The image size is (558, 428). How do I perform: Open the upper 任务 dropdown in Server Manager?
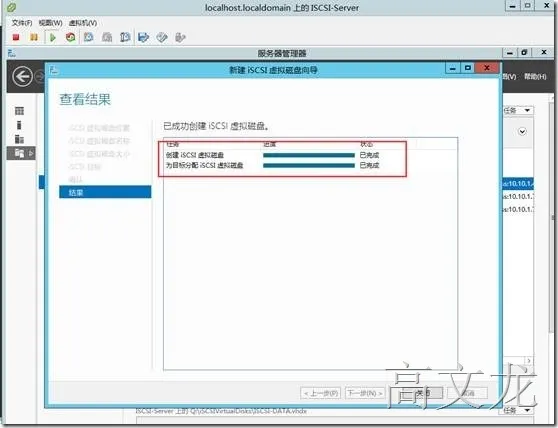coord(518,110)
